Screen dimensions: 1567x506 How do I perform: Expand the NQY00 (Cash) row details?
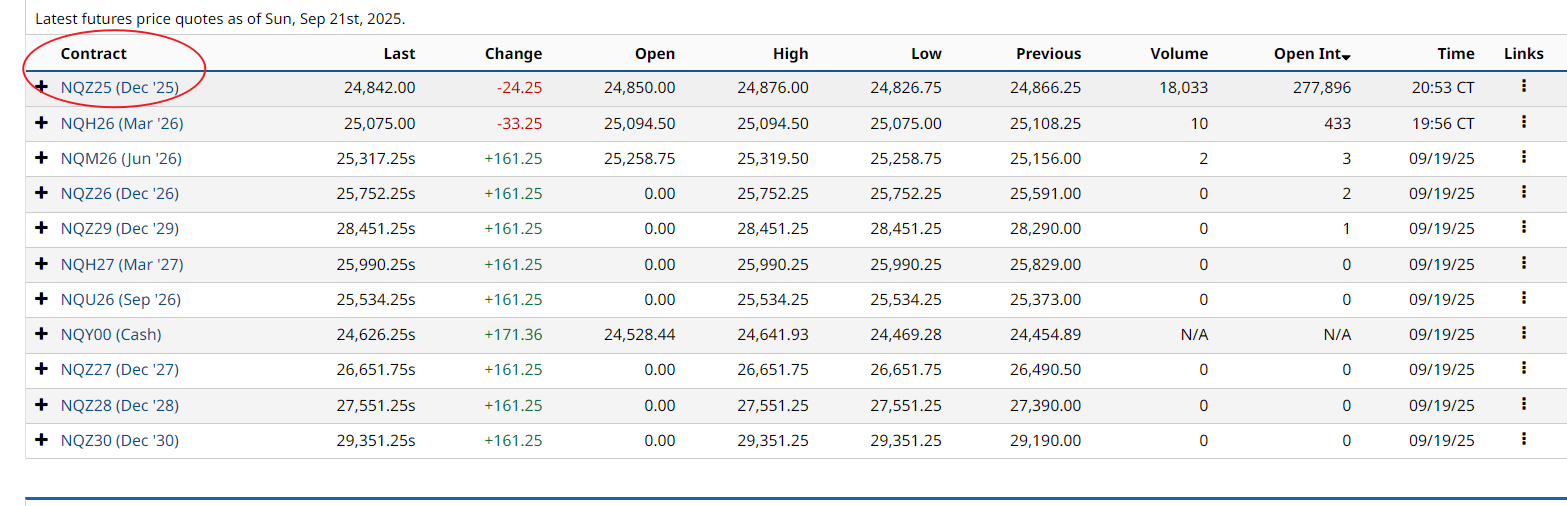coord(42,334)
